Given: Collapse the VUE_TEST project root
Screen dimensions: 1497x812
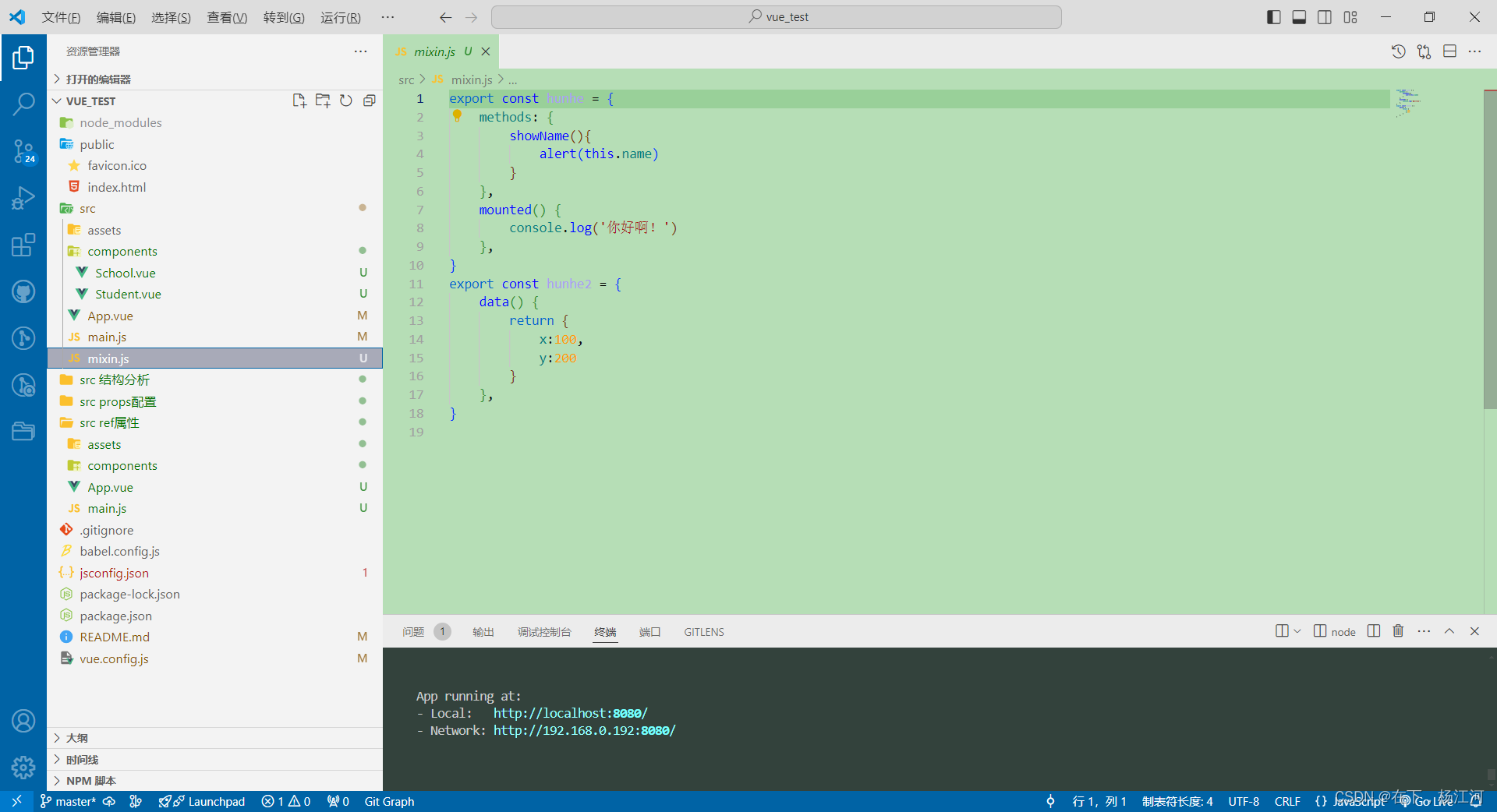Looking at the screenshot, I should coord(90,101).
